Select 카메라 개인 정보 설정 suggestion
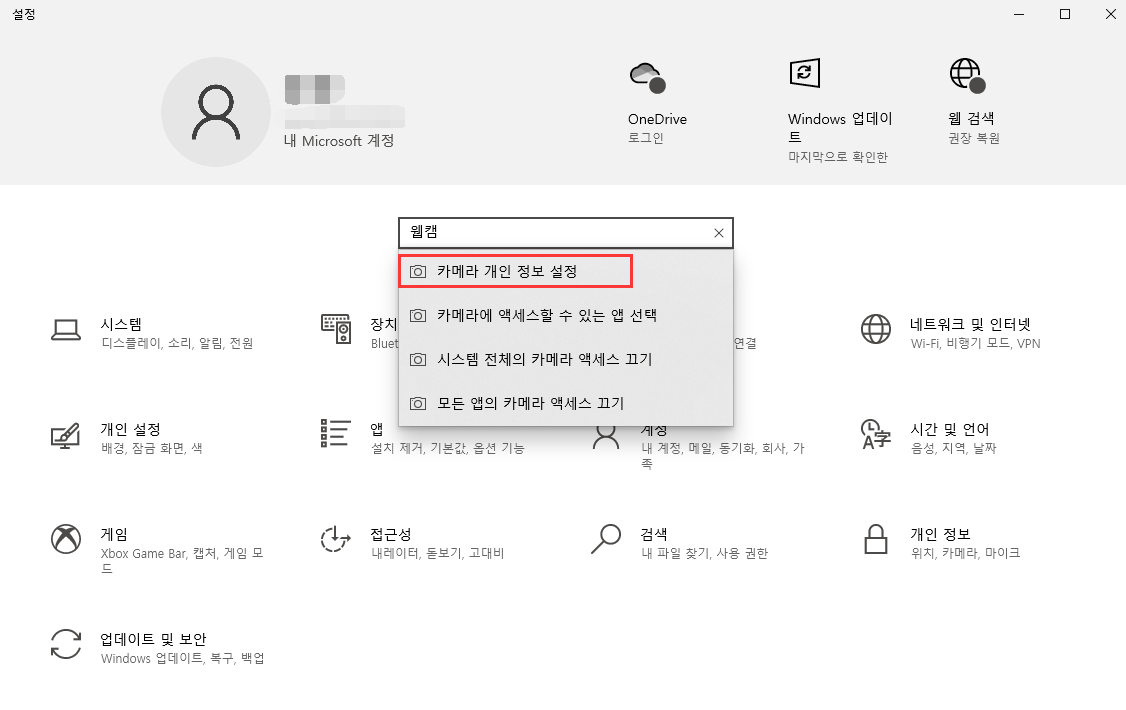Image resolution: width=1126 pixels, height=710 pixels. (515, 270)
